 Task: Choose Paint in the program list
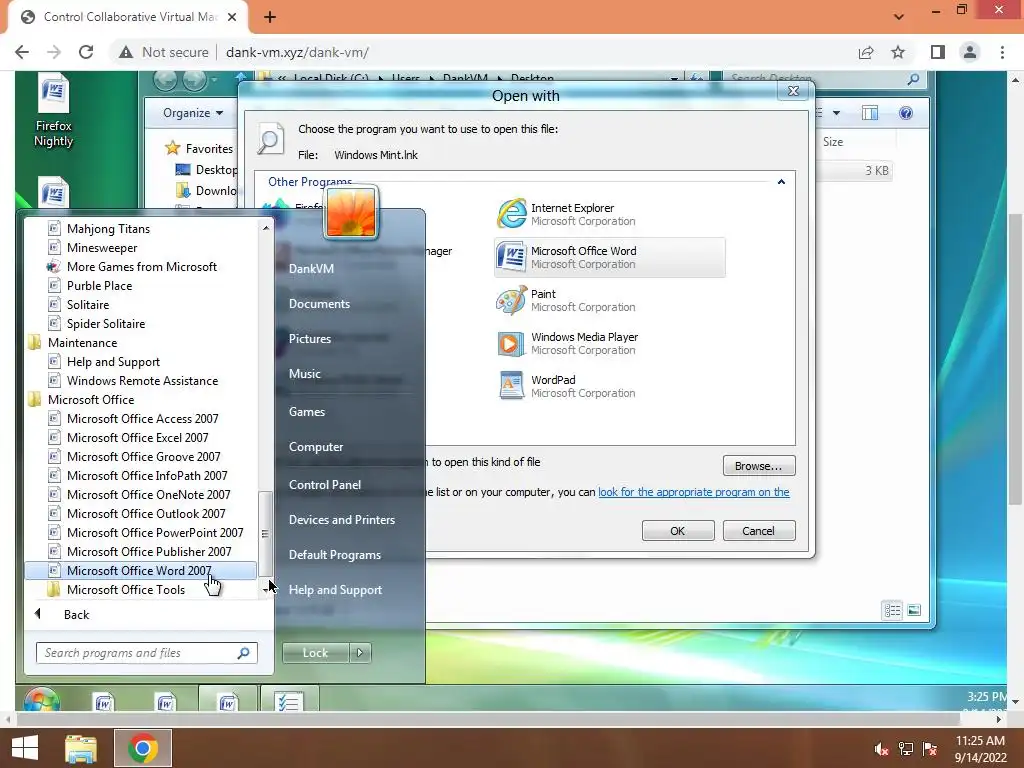click(x=566, y=300)
